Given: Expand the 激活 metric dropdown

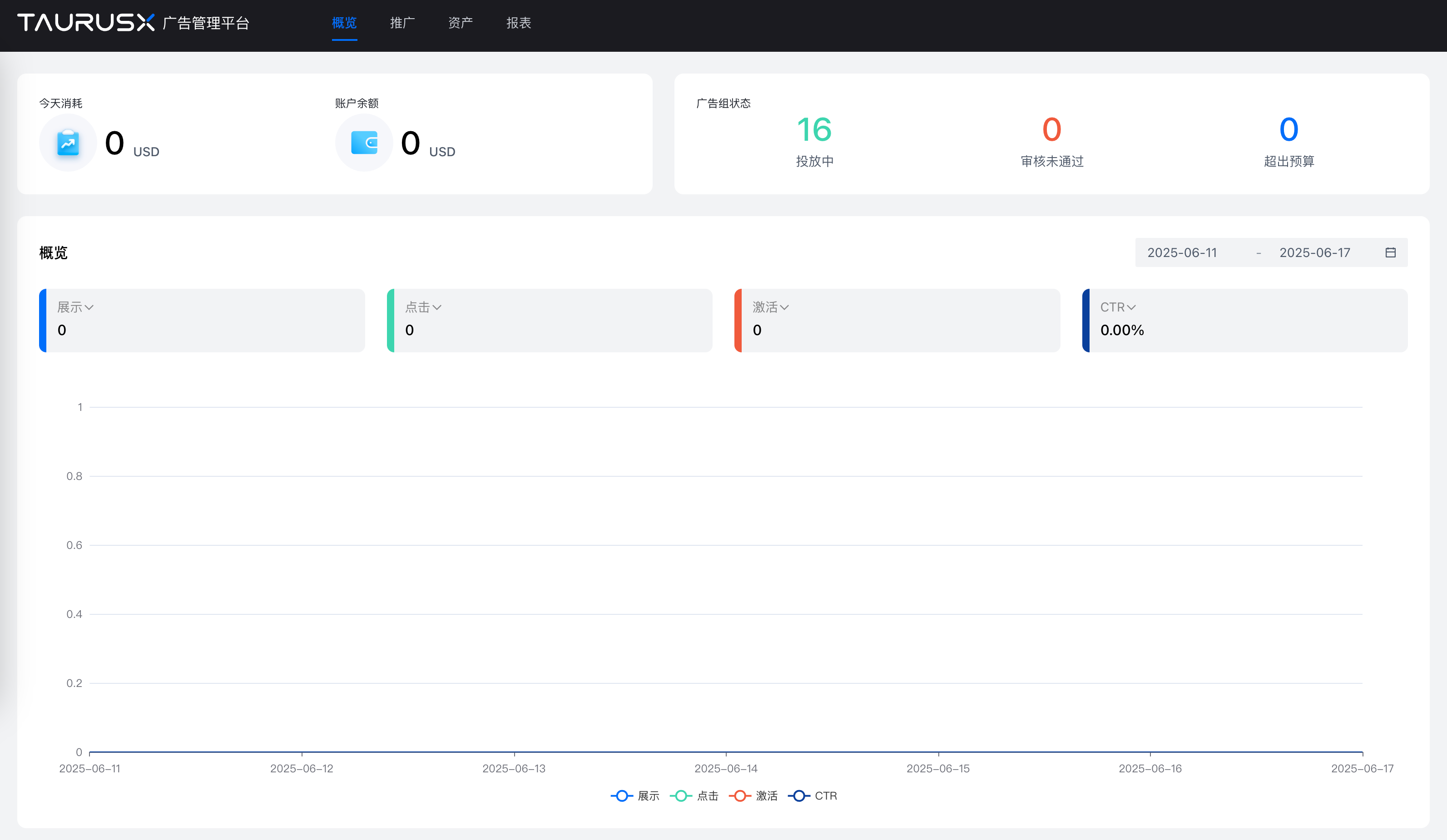Looking at the screenshot, I should (x=771, y=307).
